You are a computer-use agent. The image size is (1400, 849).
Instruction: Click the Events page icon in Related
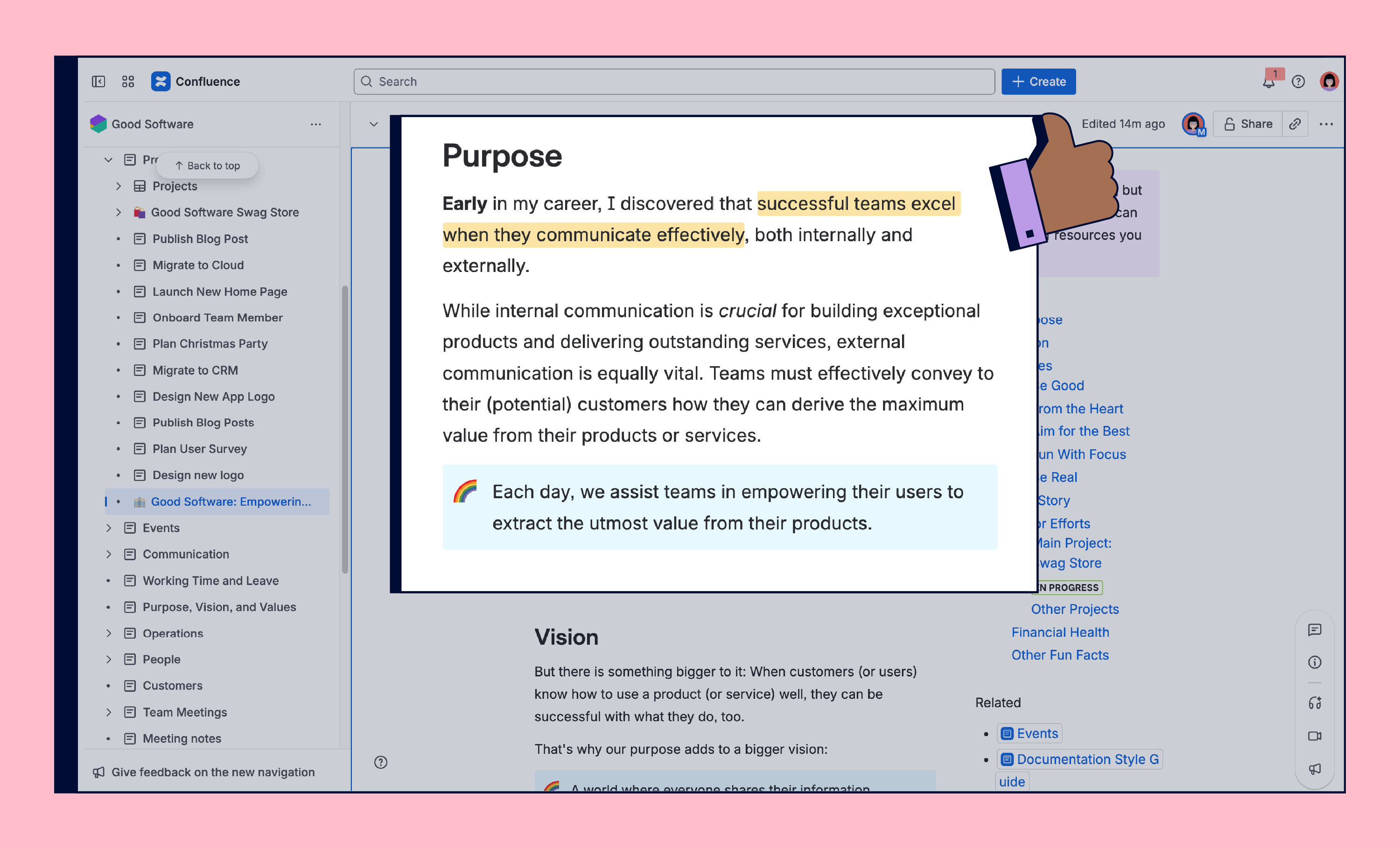(1008, 734)
